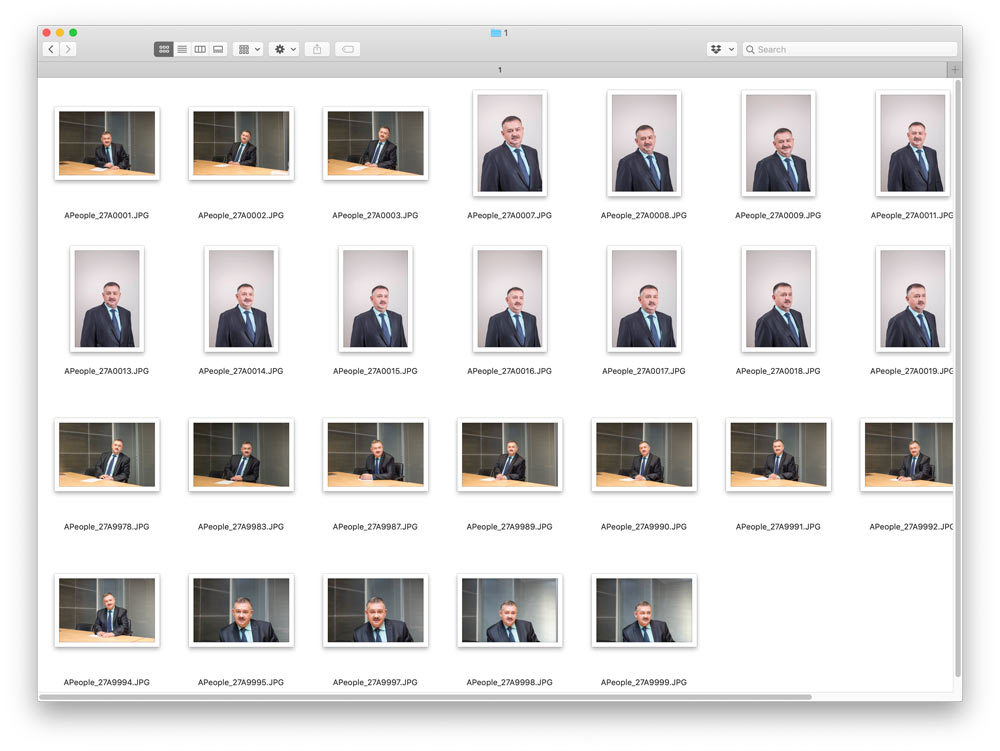
Task: Switch to icon view mode
Action: pyautogui.click(x=164, y=49)
